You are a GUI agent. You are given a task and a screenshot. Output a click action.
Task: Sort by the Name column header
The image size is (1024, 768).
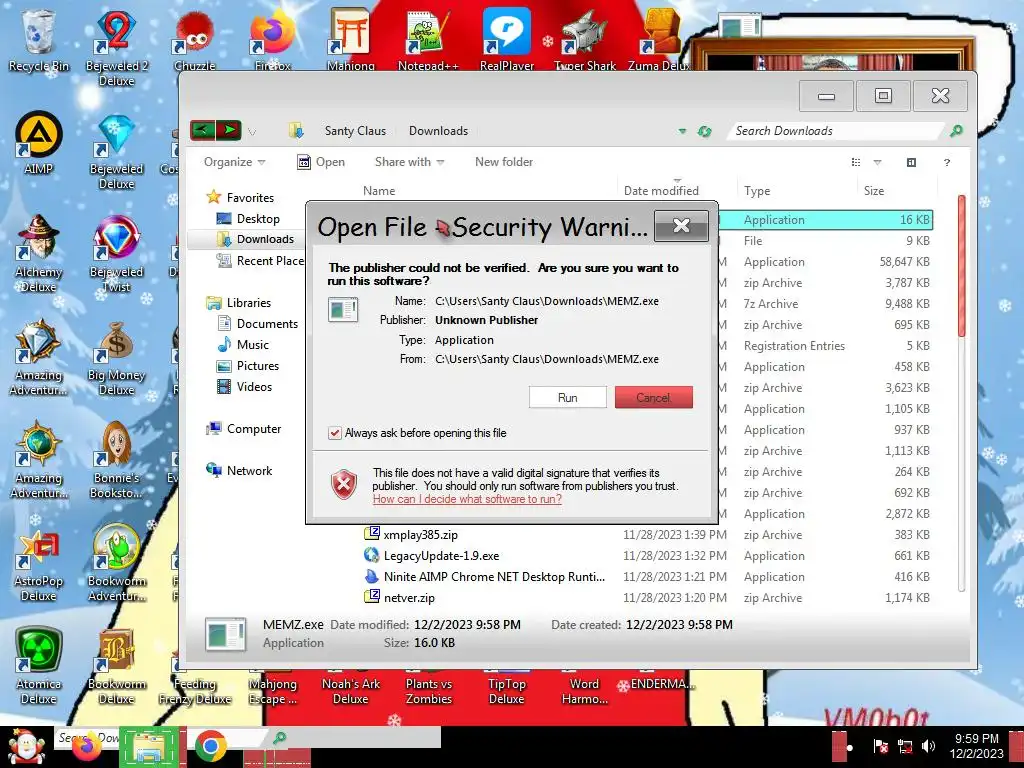tap(379, 191)
